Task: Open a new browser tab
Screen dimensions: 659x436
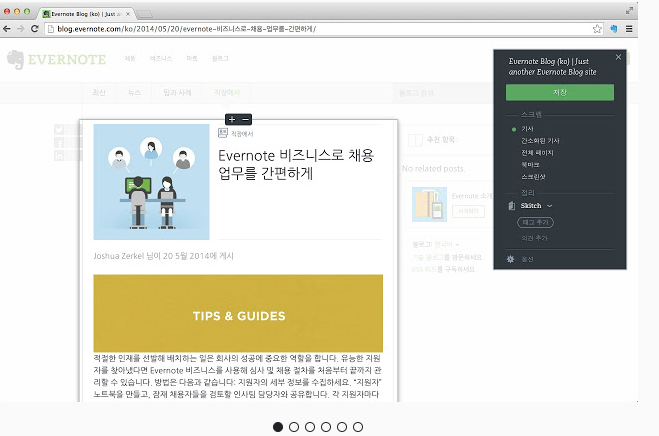Action: tap(144, 14)
